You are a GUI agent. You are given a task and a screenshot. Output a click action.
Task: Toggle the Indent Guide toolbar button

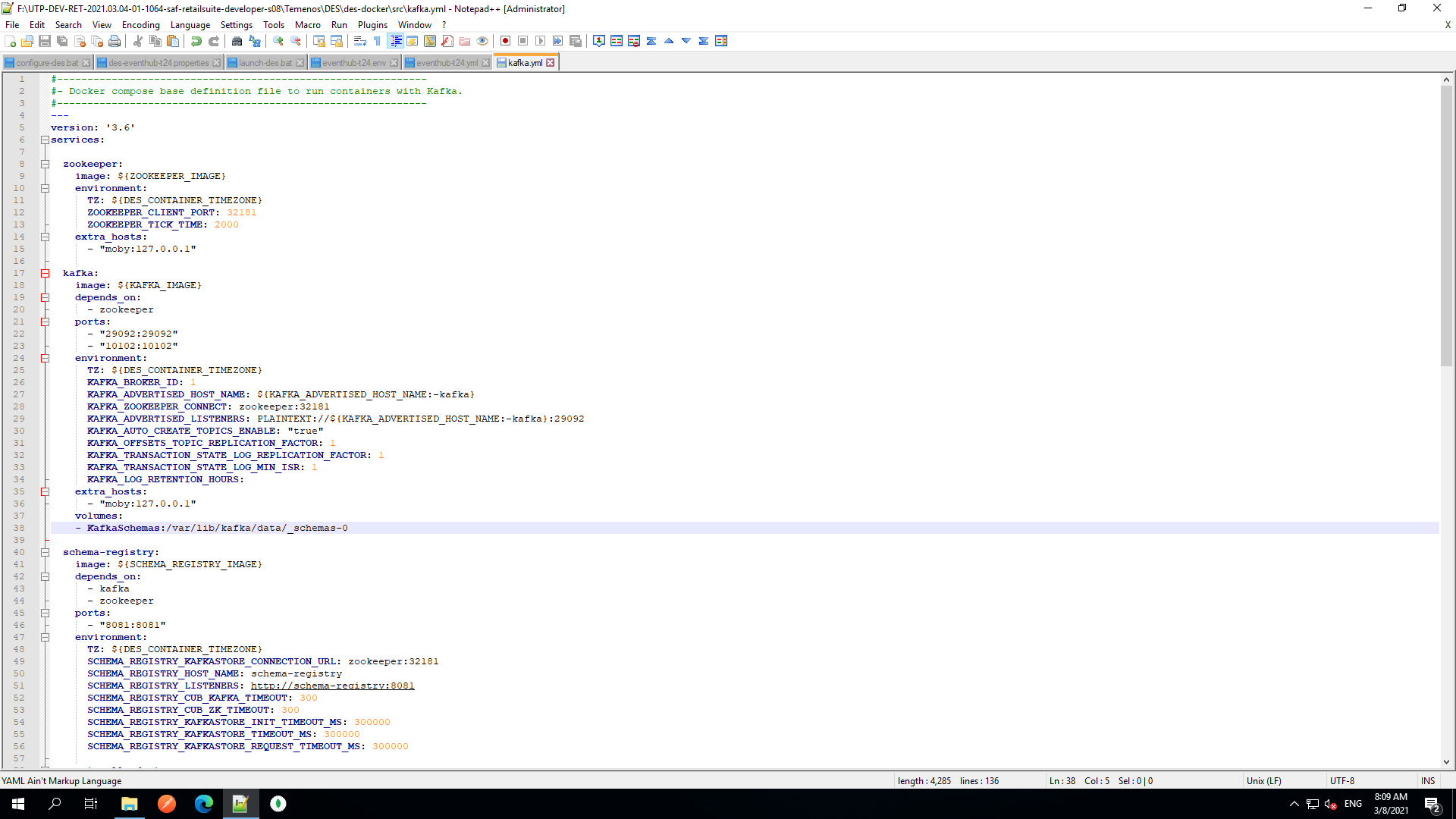coord(395,41)
